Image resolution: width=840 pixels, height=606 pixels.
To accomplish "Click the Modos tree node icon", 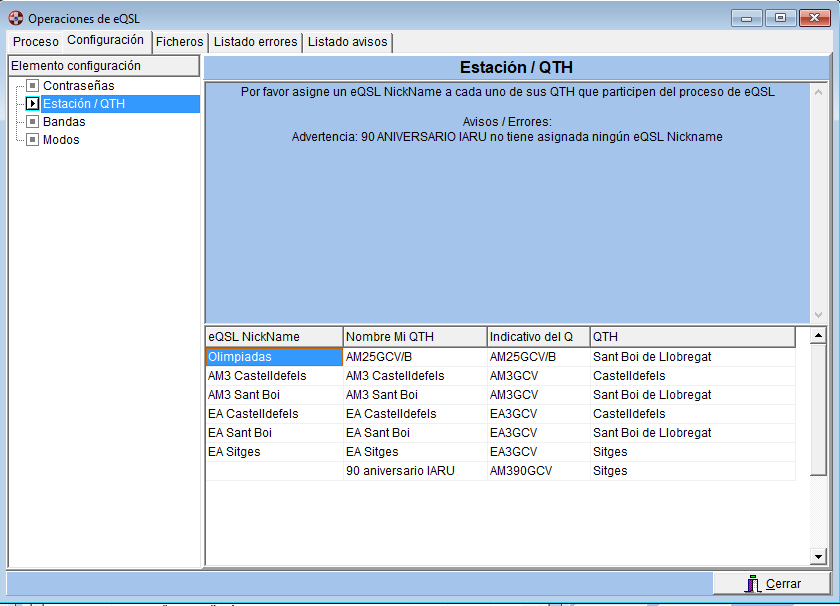I will tap(33, 140).
